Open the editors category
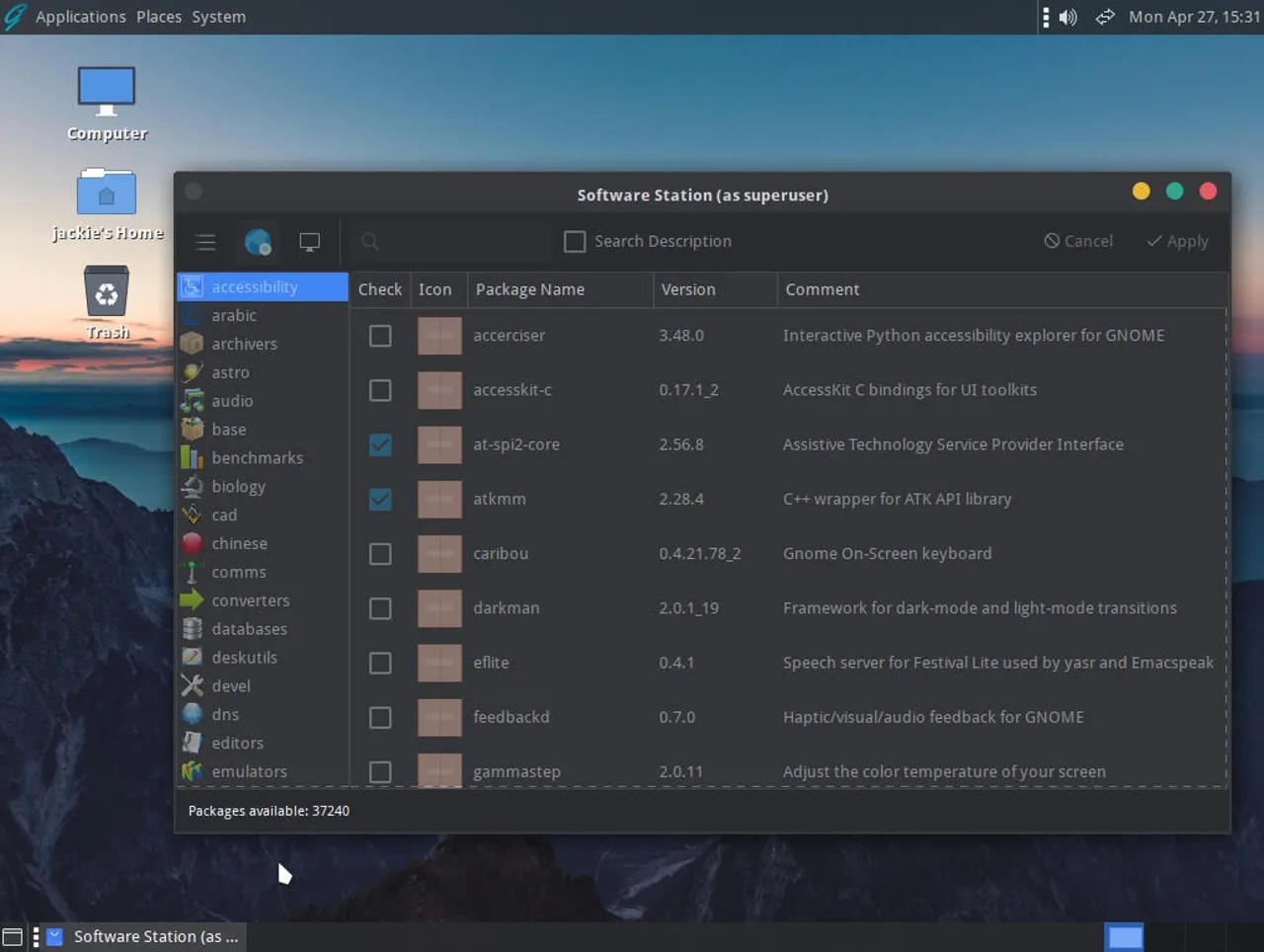This screenshot has height=952, width=1264. [263, 743]
